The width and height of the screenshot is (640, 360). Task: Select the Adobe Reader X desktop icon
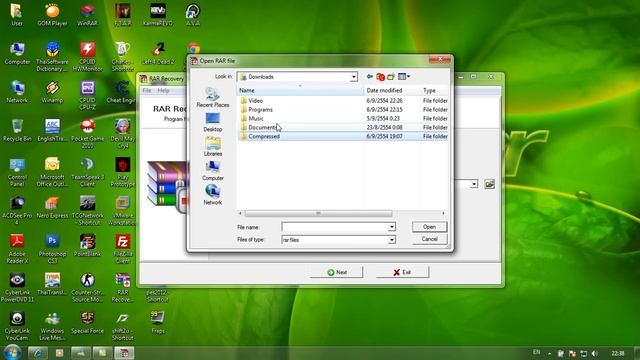(x=17, y=249)
